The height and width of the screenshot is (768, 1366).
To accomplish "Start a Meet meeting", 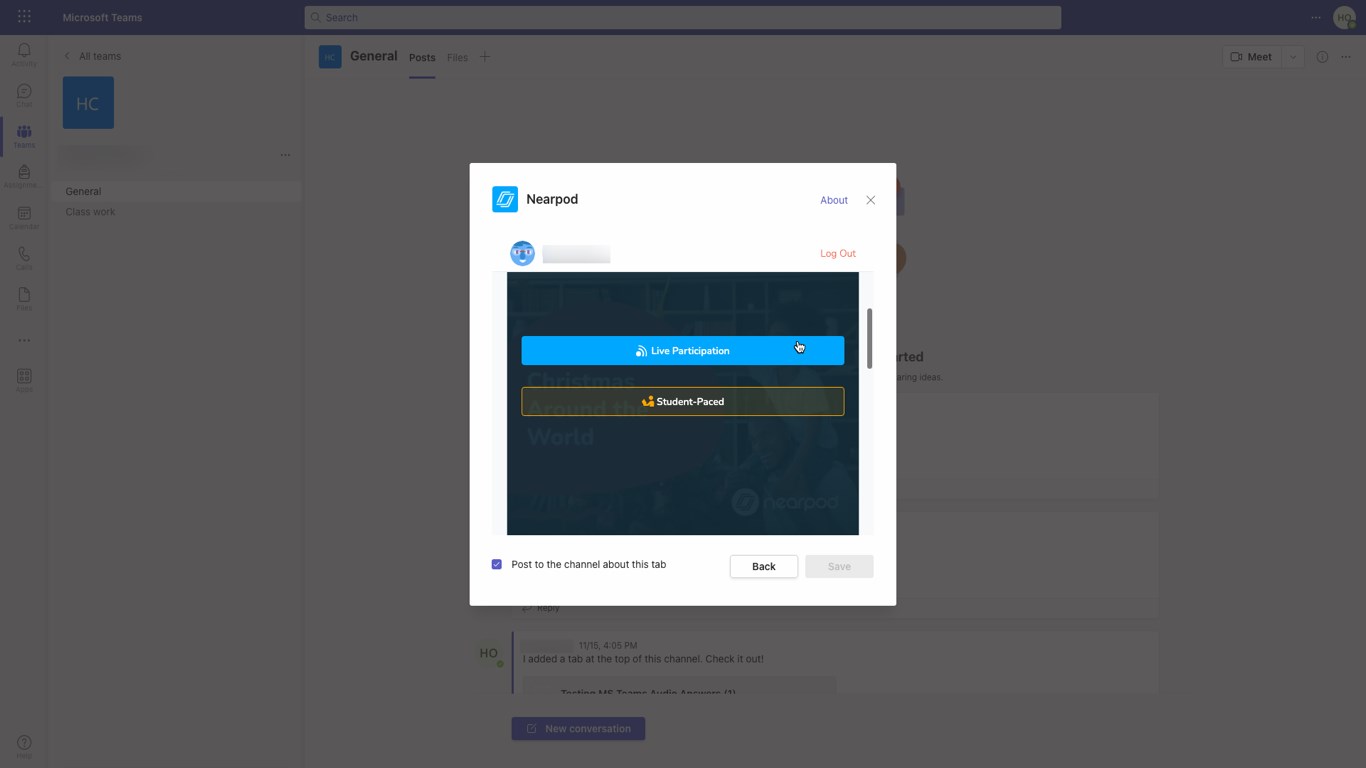I will [1251, 57].
